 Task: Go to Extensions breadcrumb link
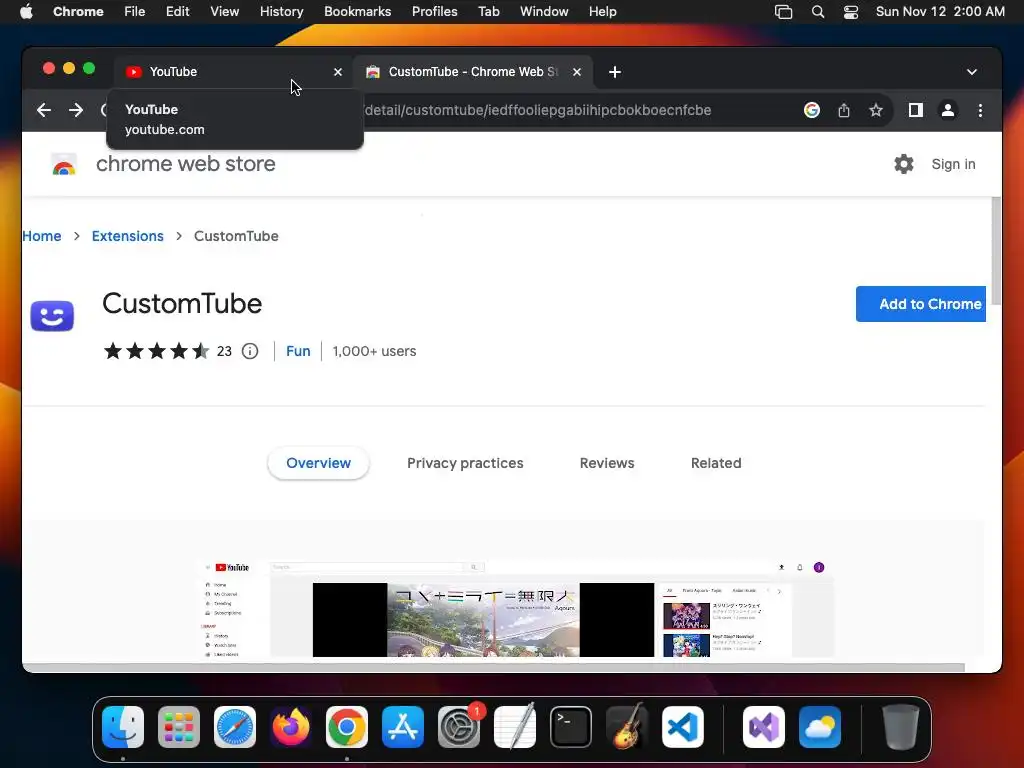click(x=127, y=236)
